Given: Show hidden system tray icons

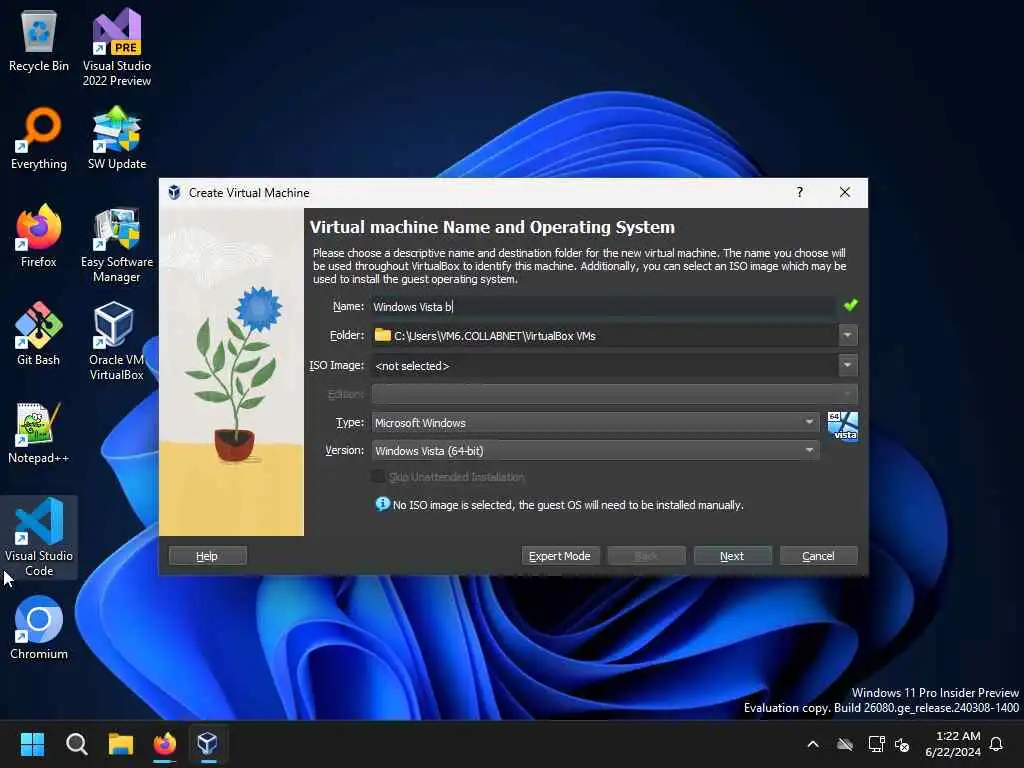Looking at the screenshot, I should click(813, 744).
